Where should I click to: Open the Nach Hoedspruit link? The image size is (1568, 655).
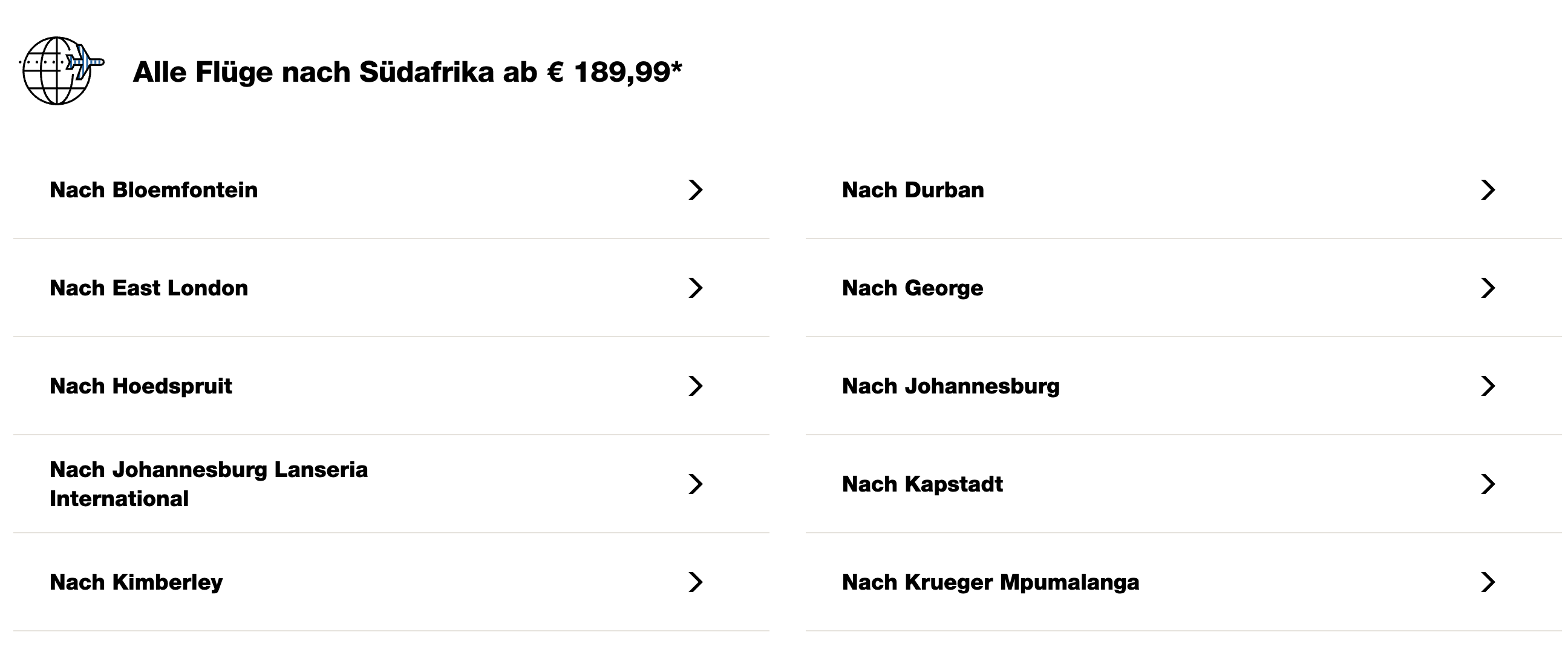point(140,386)
